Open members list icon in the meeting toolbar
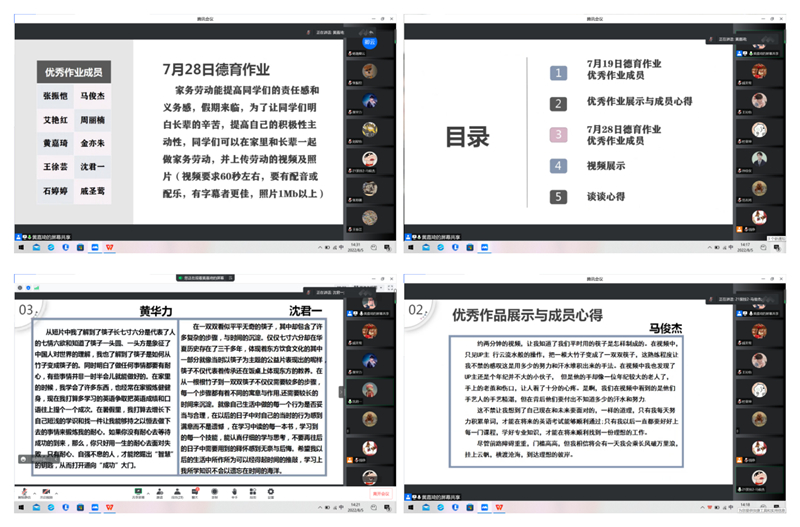Image resolution: width=800 pixels, height=527 pixels. coord(177,493)
